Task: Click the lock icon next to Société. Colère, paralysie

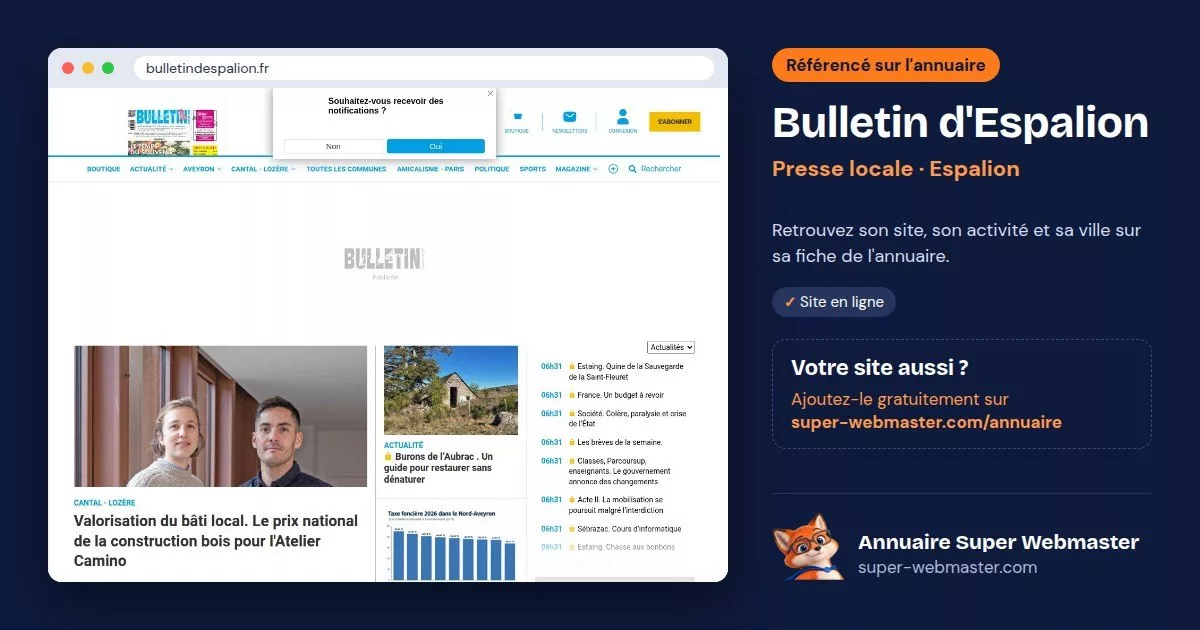Action: pos(572,414)
